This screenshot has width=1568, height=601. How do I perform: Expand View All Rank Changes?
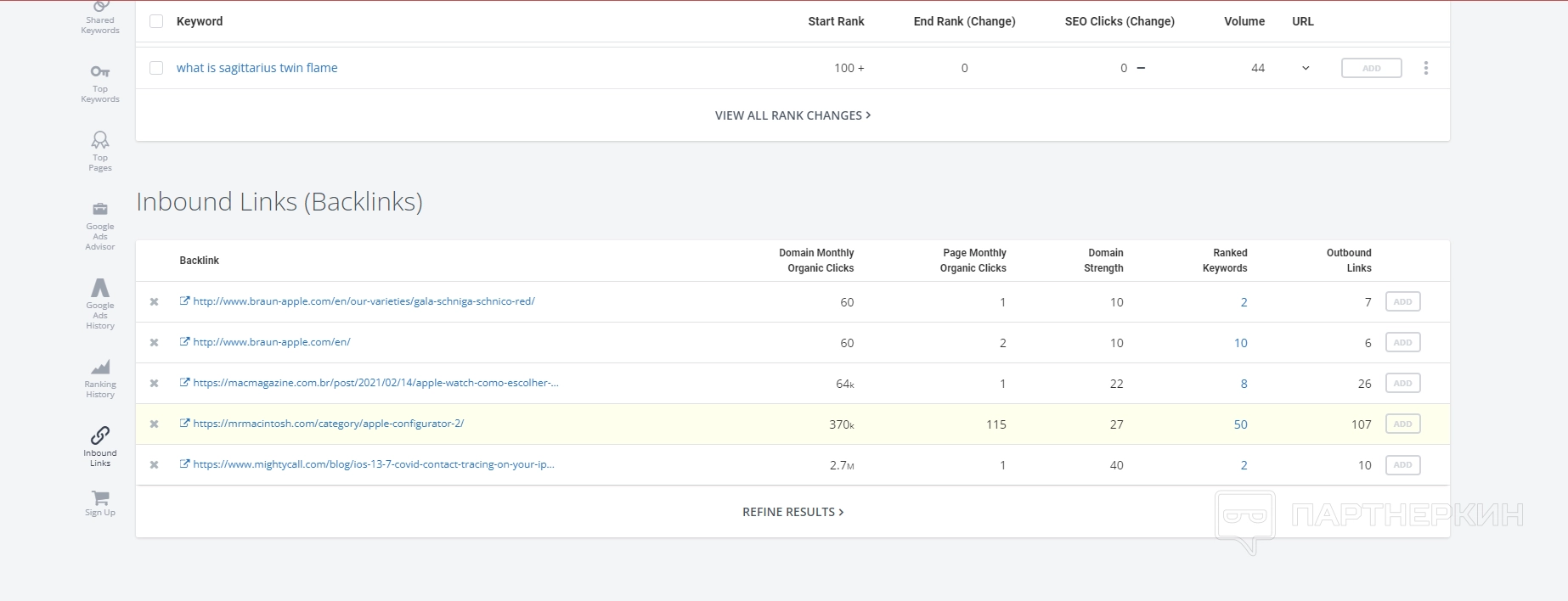pyautogui.click(x=792, y=115)
